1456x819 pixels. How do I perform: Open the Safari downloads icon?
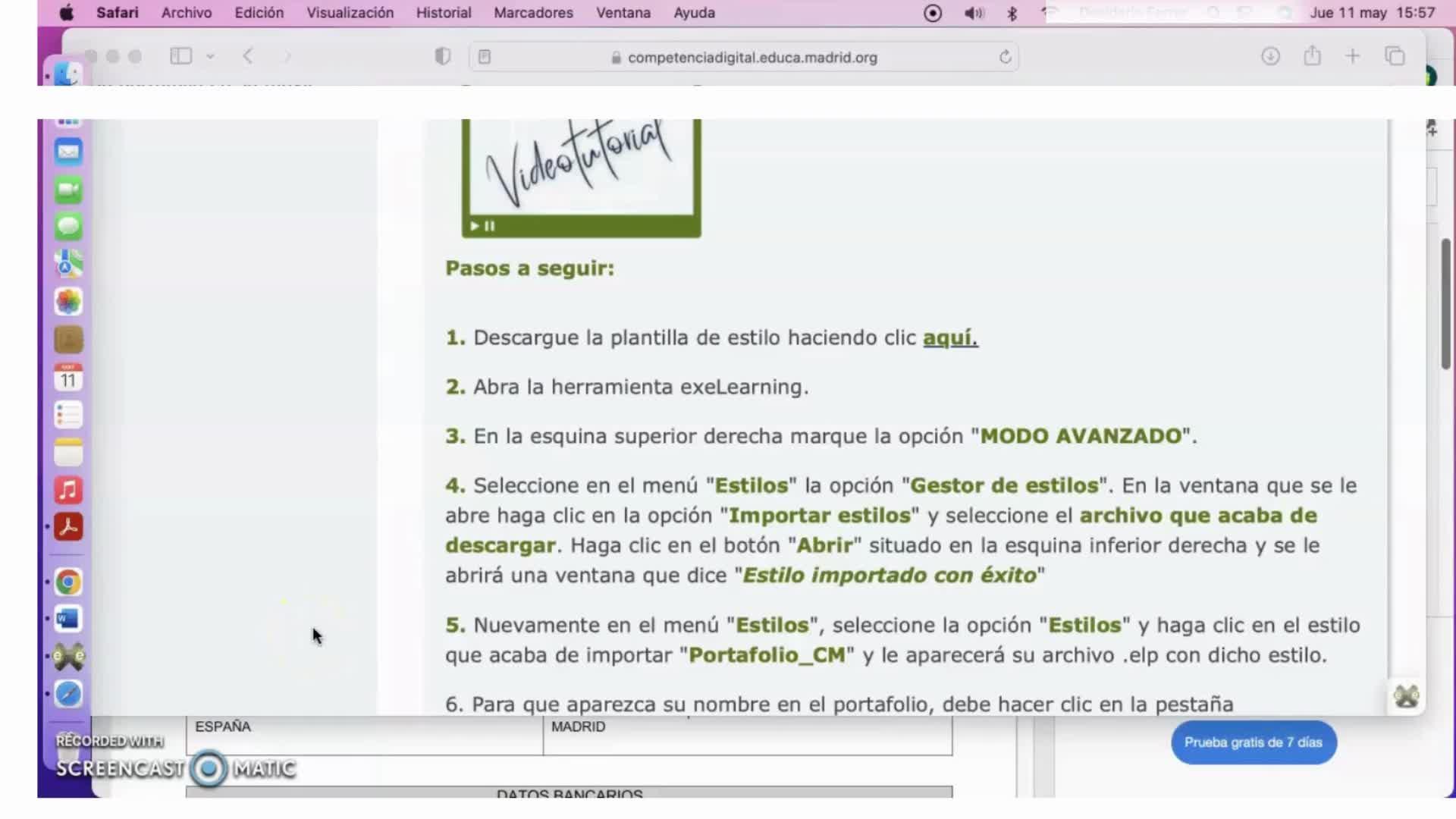tap(1270, 56)
